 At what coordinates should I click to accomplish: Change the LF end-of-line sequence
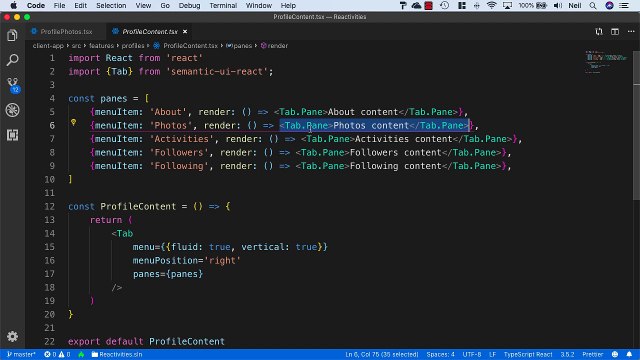click(493, 354)
